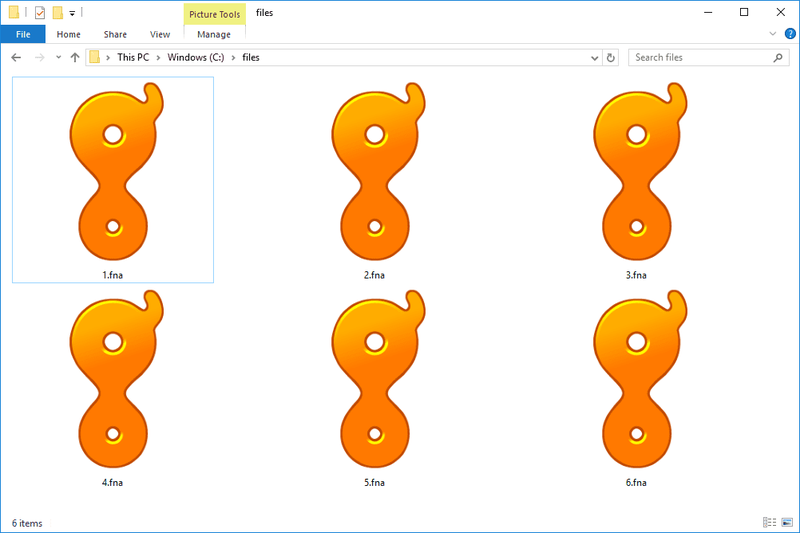Switch to Large icons view in status bar
The image size is (800, 533).
[787, 522]
